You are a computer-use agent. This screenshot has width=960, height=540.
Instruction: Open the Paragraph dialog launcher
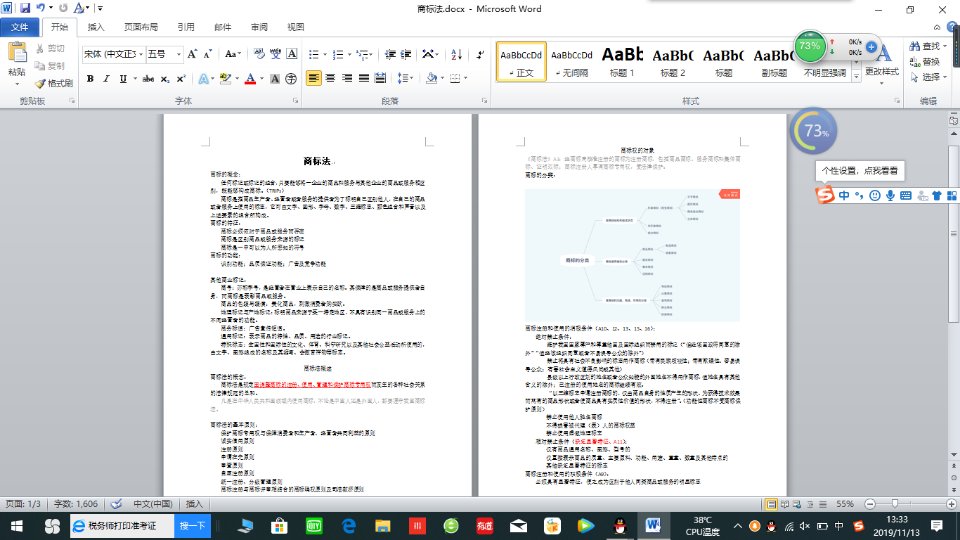(484, 101)
